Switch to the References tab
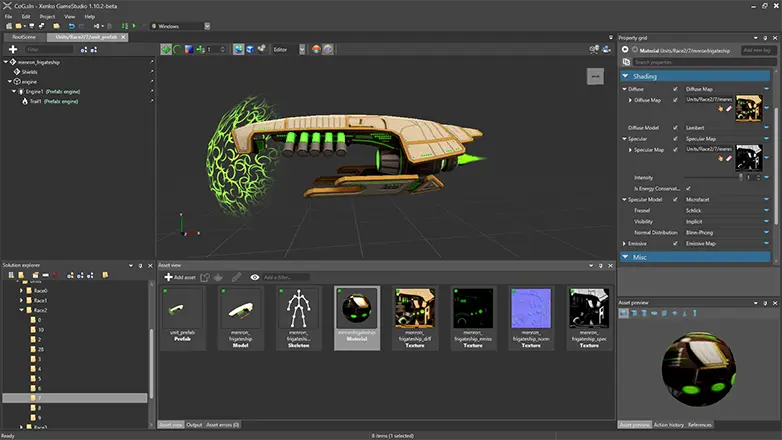The image size is (782, 440). click(700, 425)
